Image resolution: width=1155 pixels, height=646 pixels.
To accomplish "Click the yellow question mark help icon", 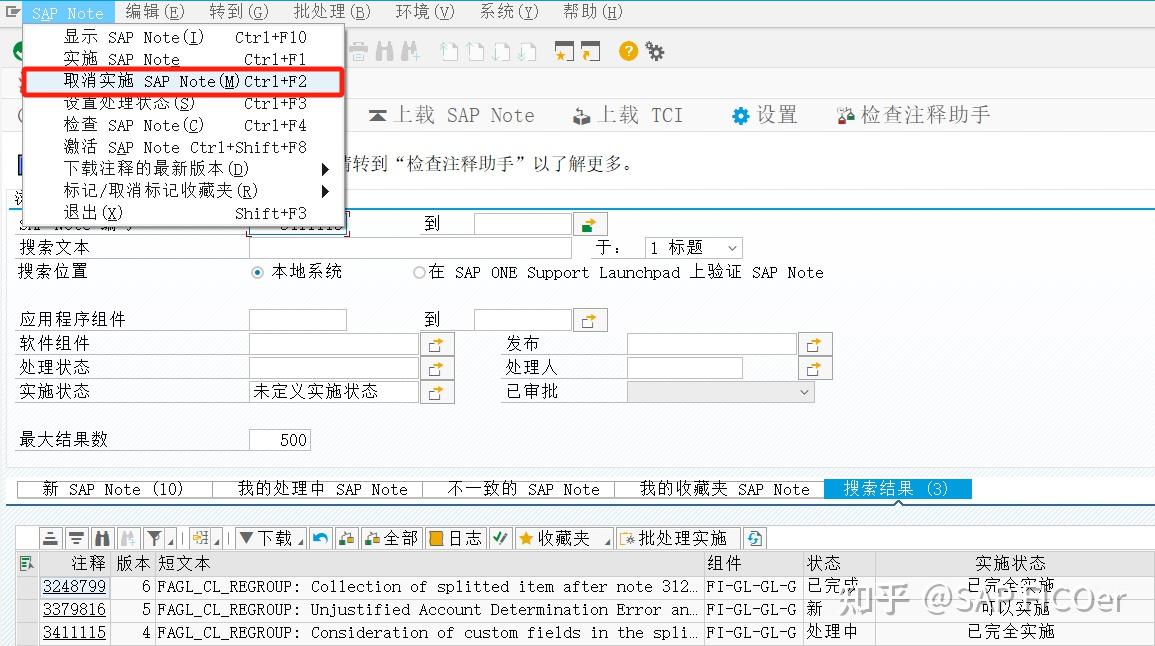I will point(627,50).
